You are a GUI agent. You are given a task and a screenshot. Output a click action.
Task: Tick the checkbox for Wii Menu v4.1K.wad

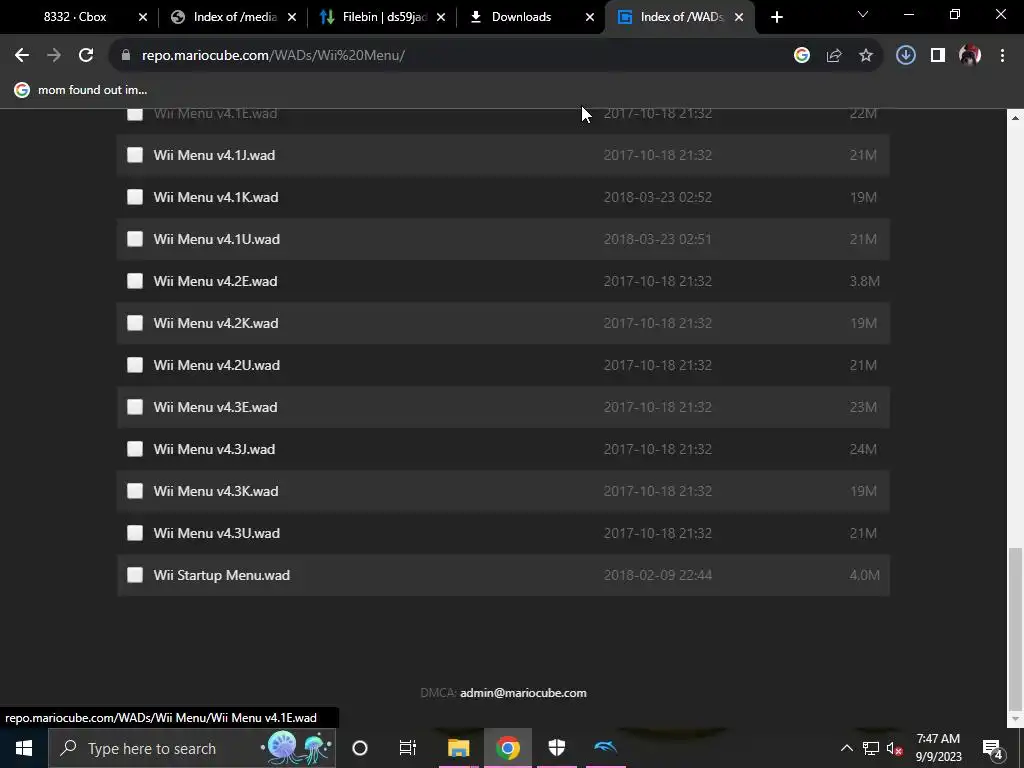tap(135, 197)
